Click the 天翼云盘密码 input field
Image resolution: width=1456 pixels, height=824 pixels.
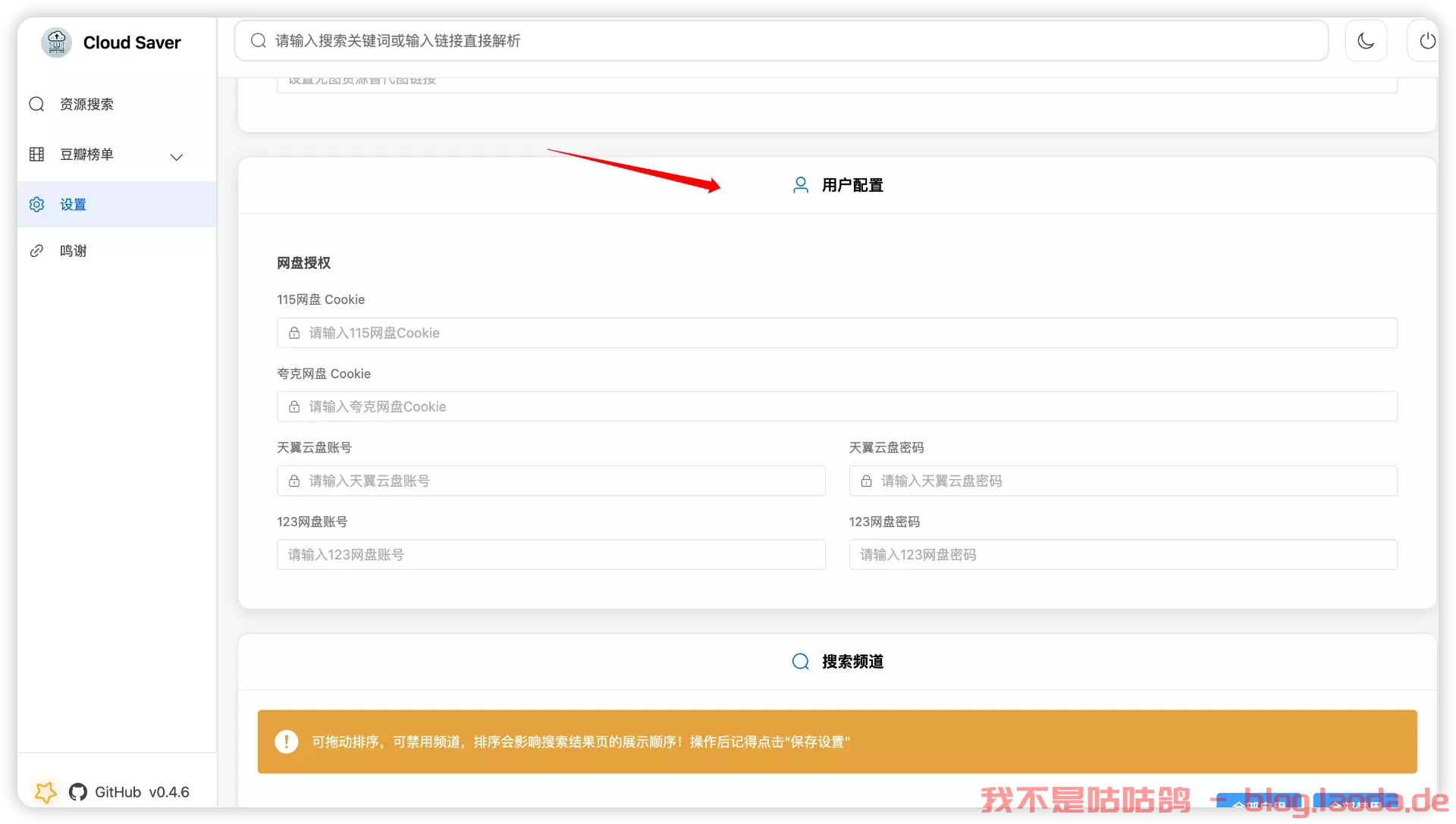pos(1123,481)
